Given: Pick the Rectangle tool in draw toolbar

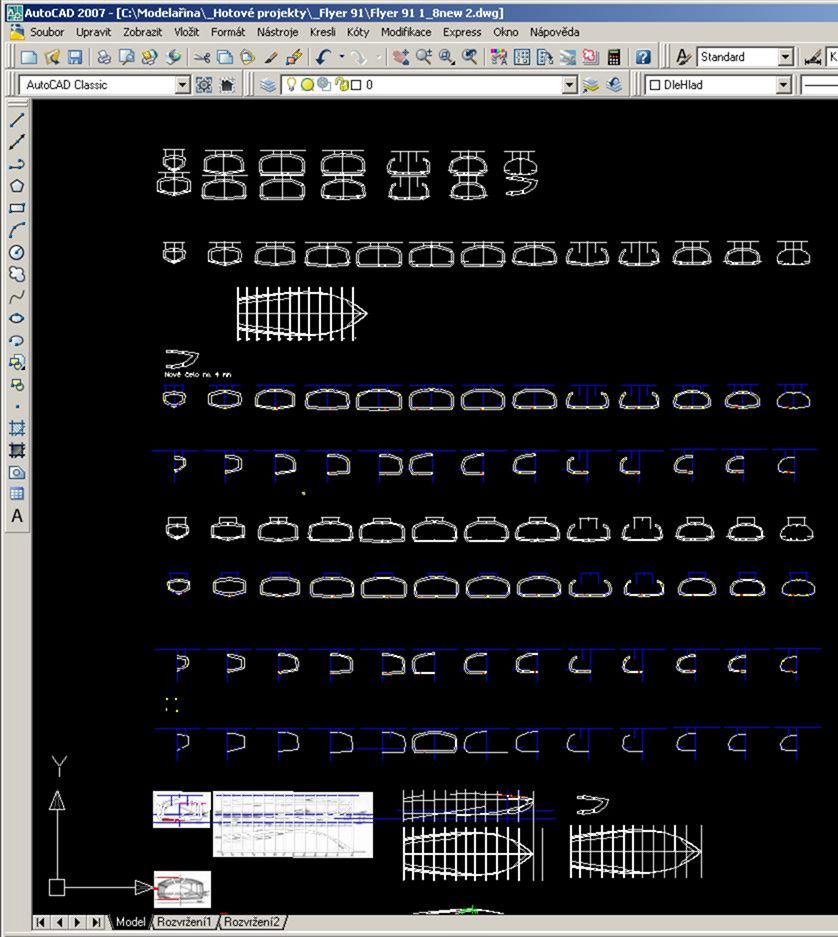Looking at the screenshot, I should click(x=17, y=208).
